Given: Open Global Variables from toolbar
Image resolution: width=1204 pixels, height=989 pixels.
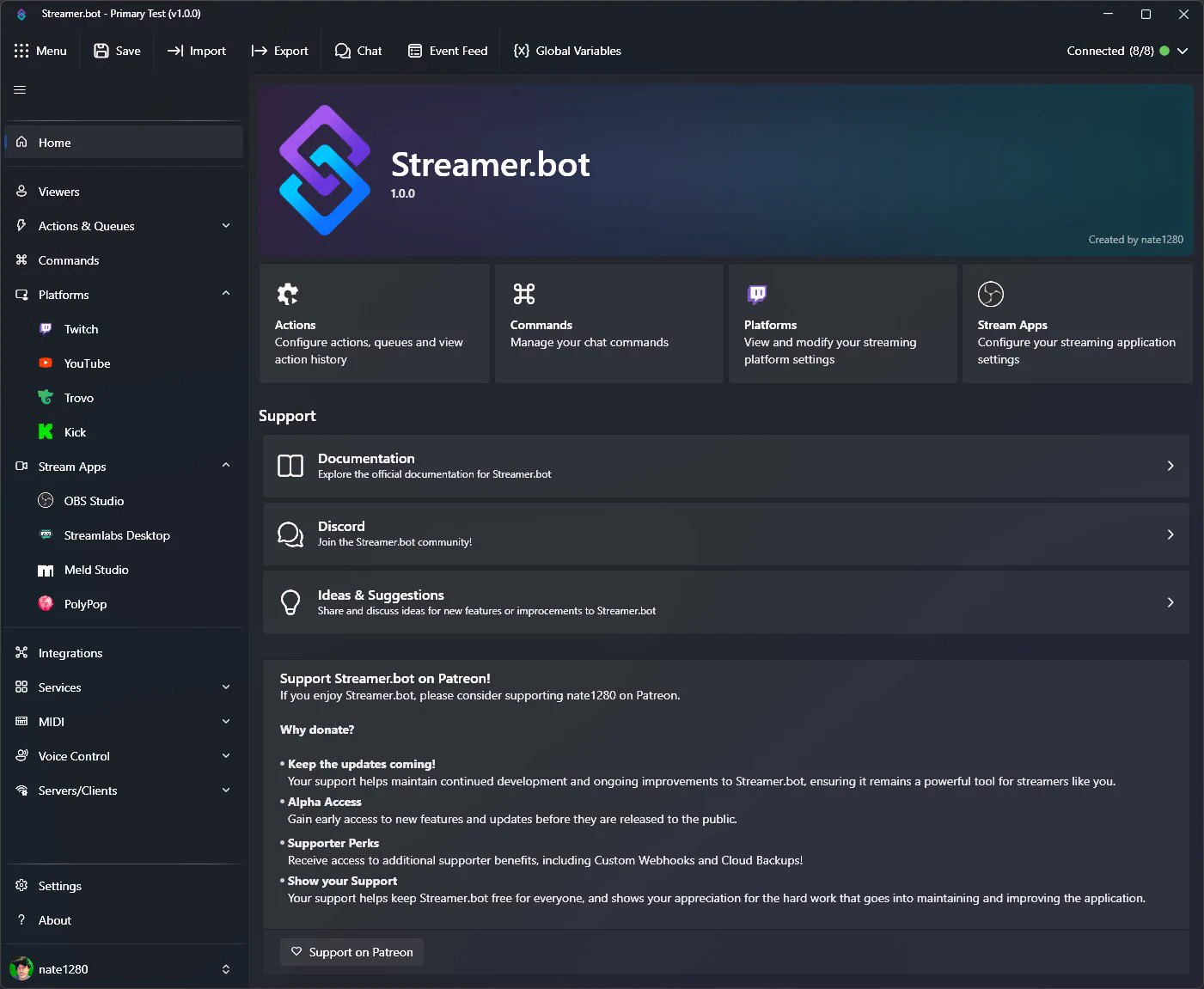Looking at the screenshot, I should (x=567, y=51).
